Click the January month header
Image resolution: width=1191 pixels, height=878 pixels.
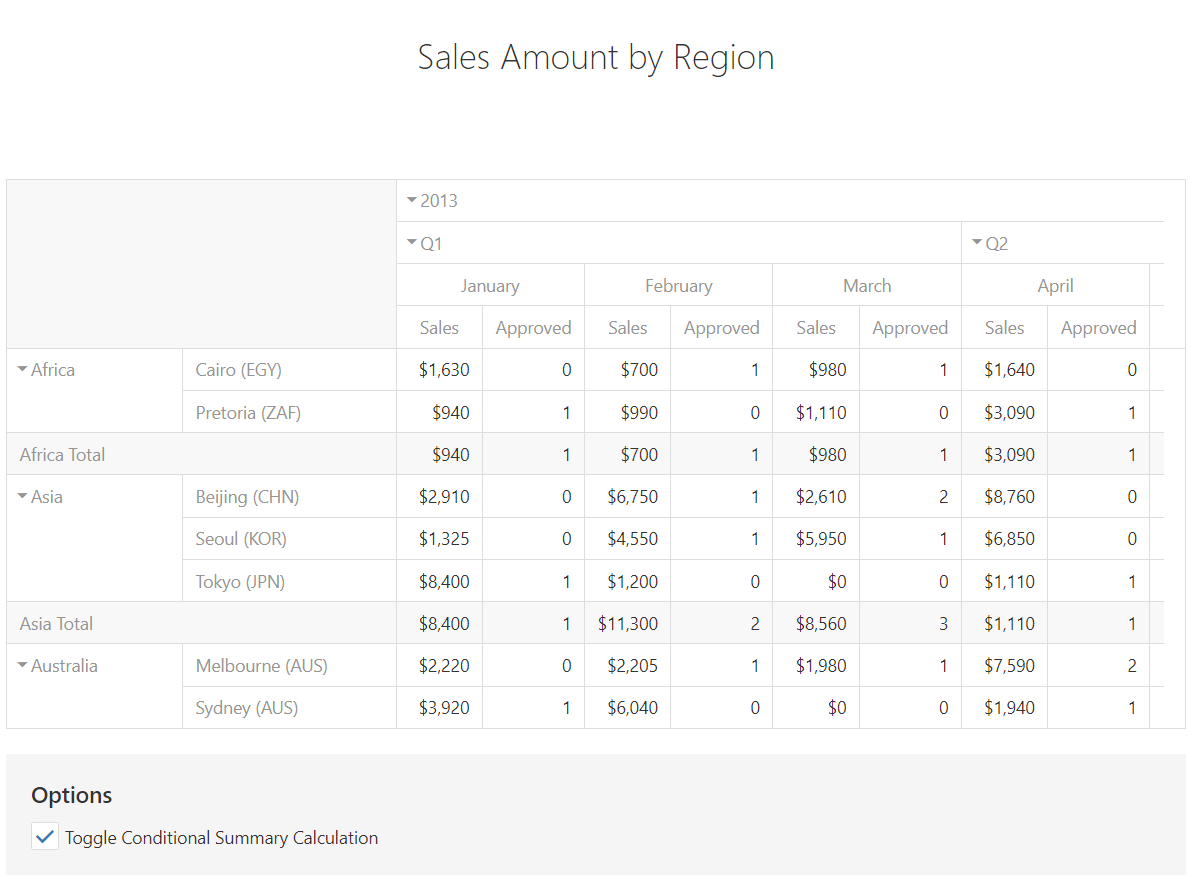coord(490,286)
